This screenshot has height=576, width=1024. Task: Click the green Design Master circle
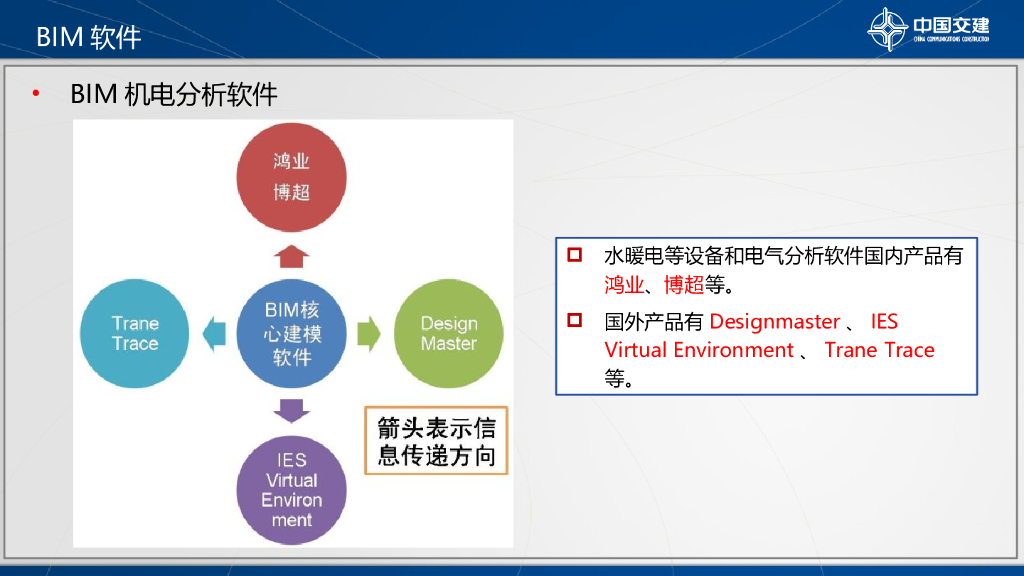(449, 333)
